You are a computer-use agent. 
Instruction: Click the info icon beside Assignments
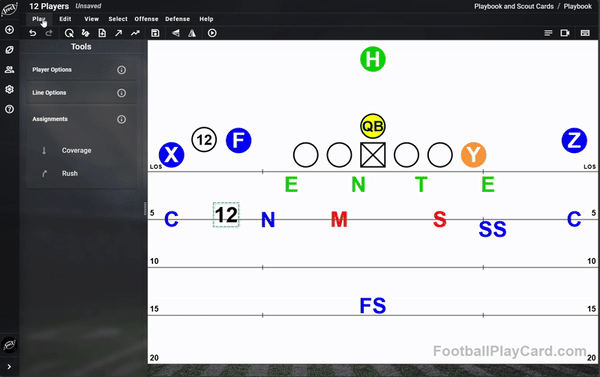(x=121, y=119)
